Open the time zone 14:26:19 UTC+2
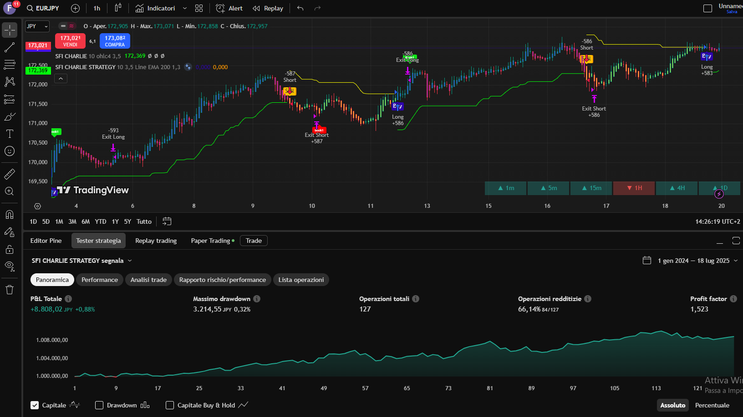Viewport: 743px width, 417px height. [717, 222]
